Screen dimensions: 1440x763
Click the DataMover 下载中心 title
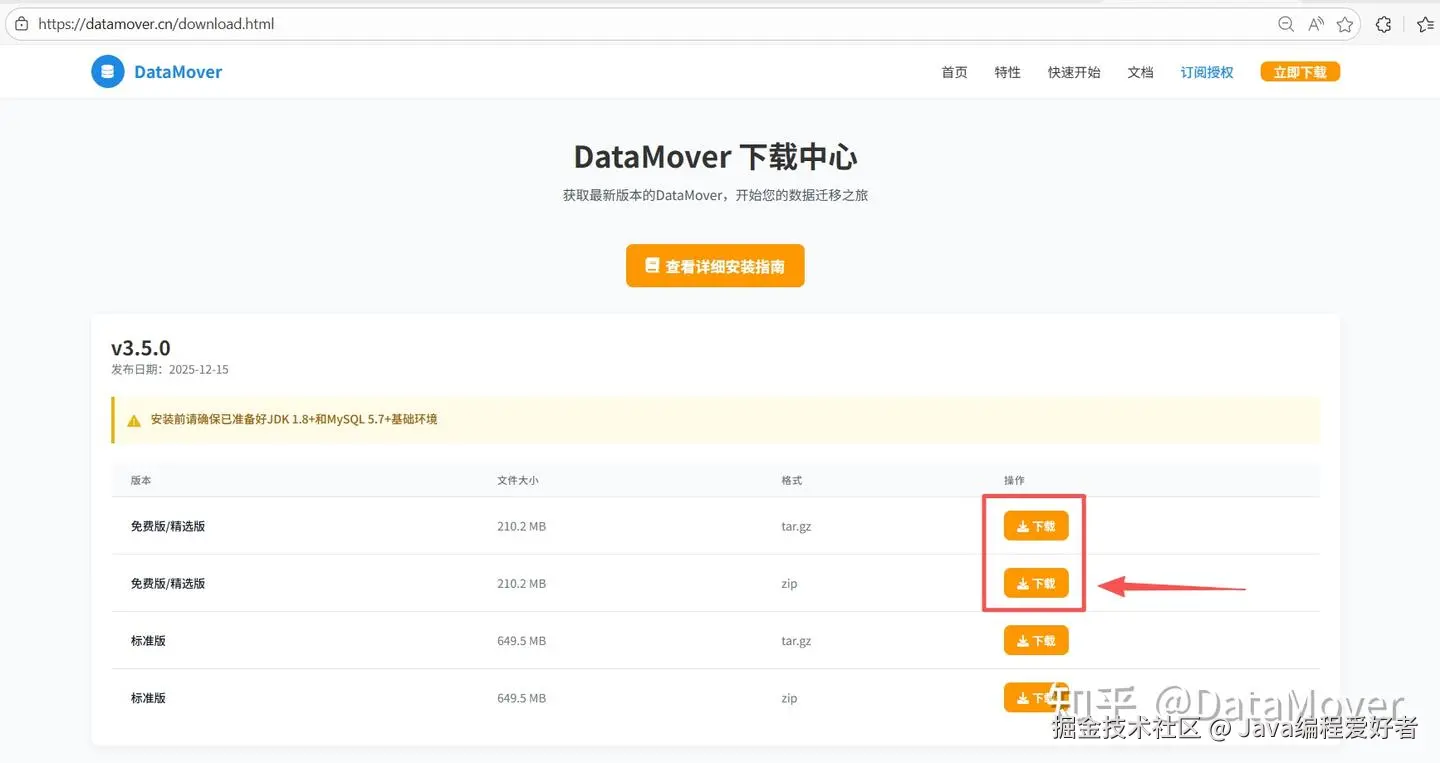click(715, 157)
